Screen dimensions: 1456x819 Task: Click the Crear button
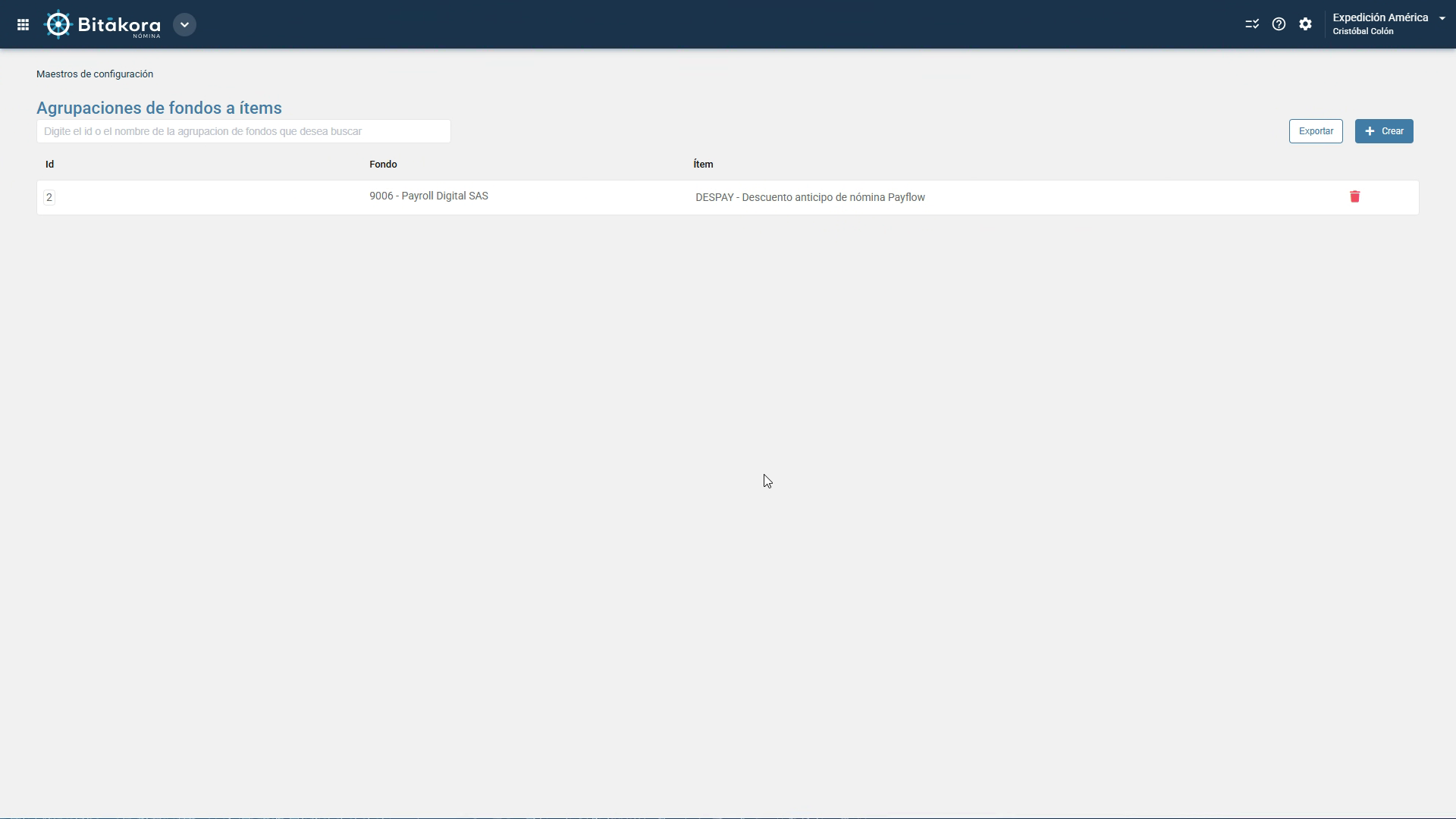tap(1384, 131)
